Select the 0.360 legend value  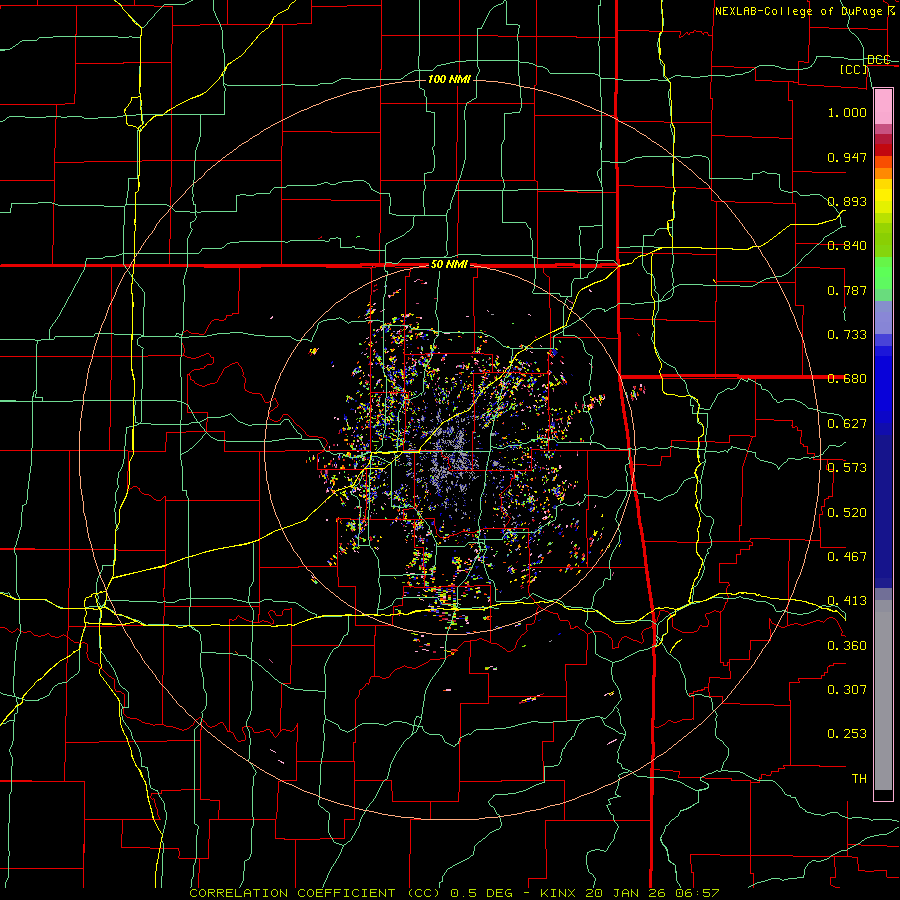click(x=847, y=646)
